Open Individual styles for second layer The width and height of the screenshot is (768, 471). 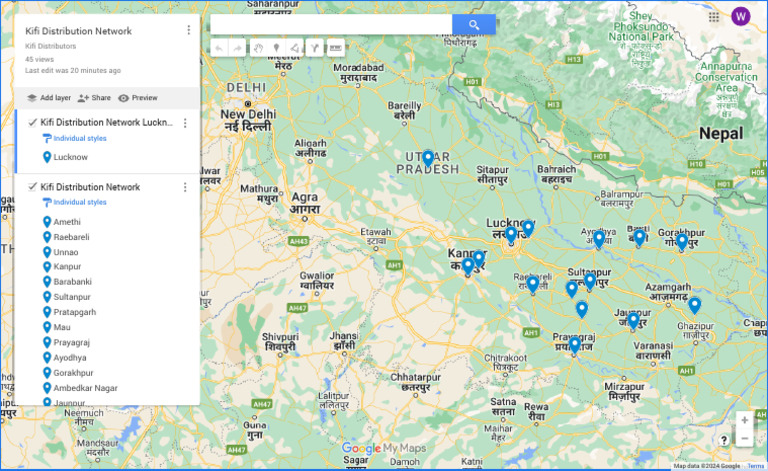[x=80, y=202]
